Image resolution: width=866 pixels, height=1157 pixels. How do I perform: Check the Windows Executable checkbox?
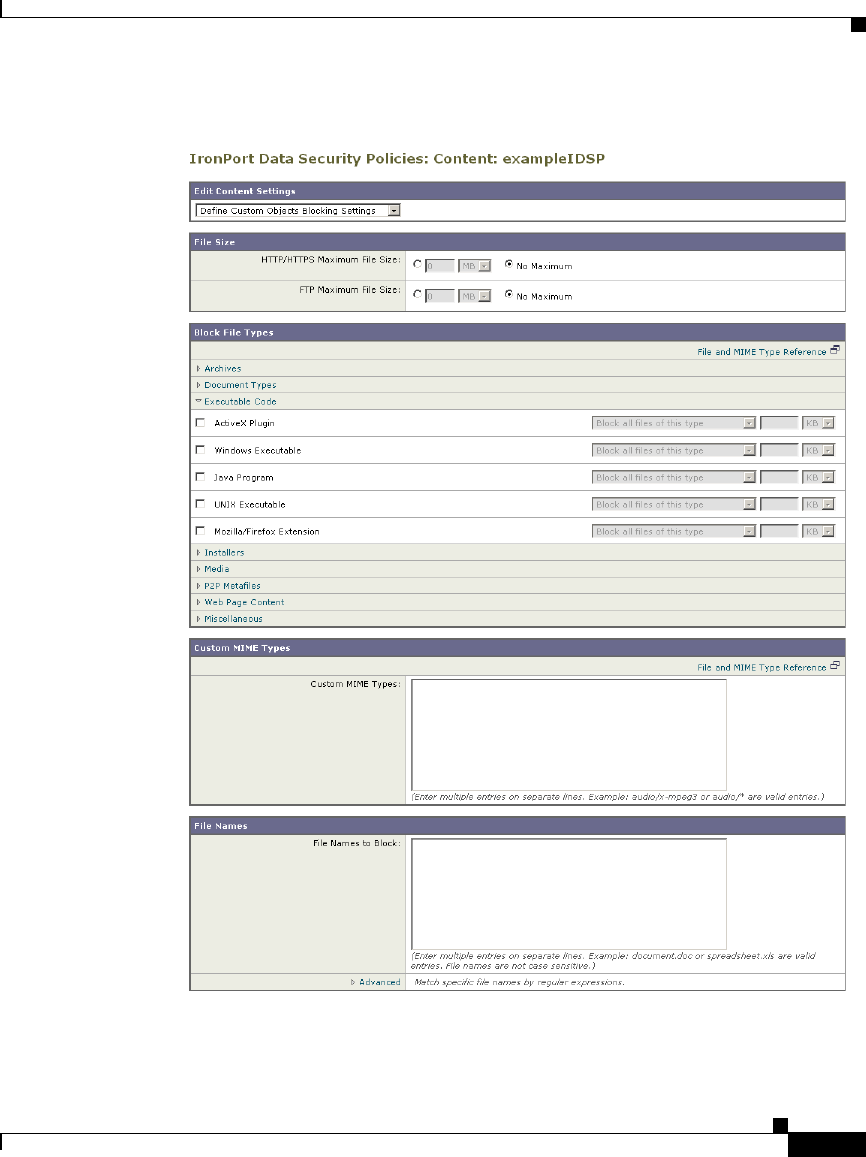coord(200,449)
